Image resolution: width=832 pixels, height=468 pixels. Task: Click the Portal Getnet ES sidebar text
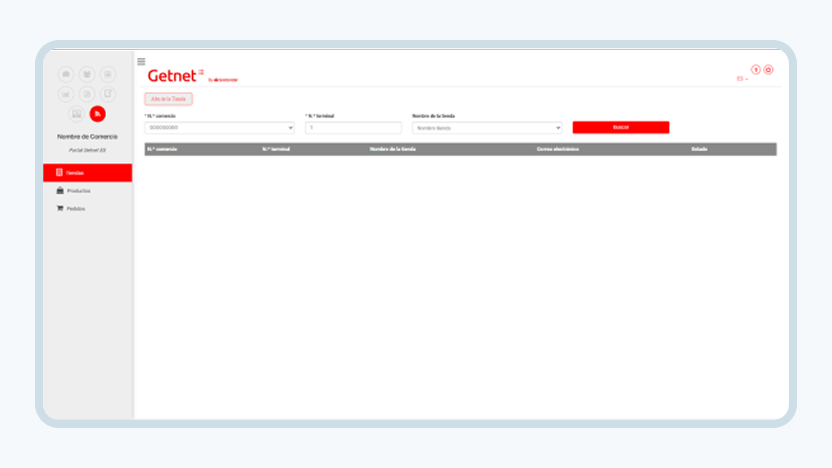tap(87, 150)
